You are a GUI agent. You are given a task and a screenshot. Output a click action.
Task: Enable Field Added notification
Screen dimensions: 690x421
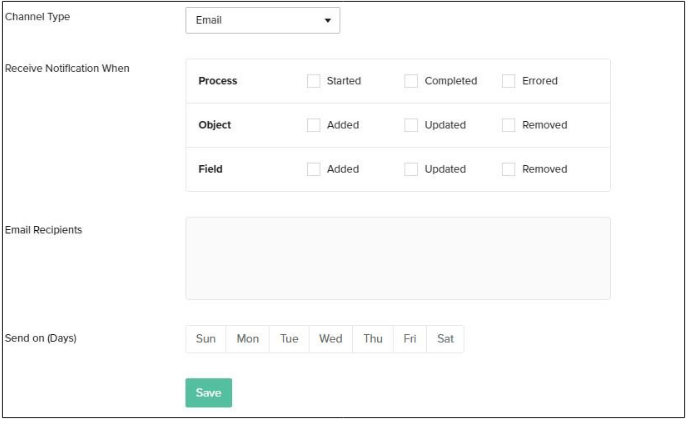point(314,169)
